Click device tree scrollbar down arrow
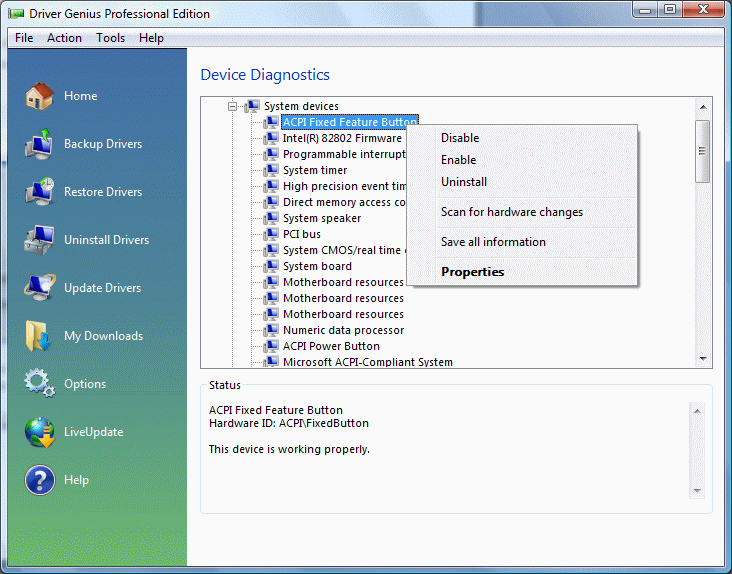Image resolution: width=732 pixels, height=574 pixels. pyautogui.click(x=703, y=358)
